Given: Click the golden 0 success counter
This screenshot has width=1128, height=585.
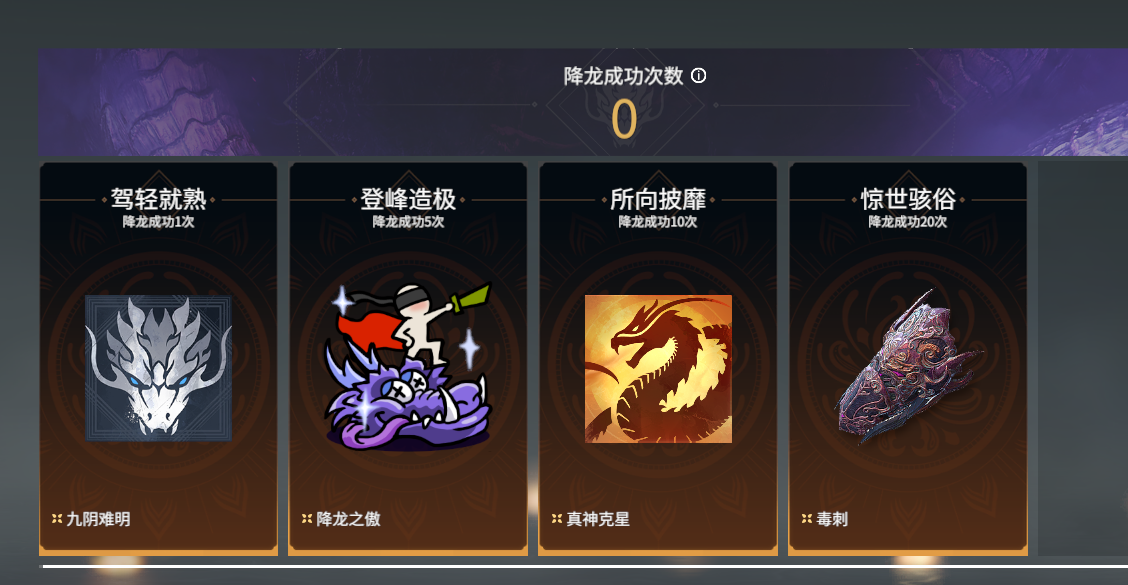Looking at the screenshot, I should [624, 119].
